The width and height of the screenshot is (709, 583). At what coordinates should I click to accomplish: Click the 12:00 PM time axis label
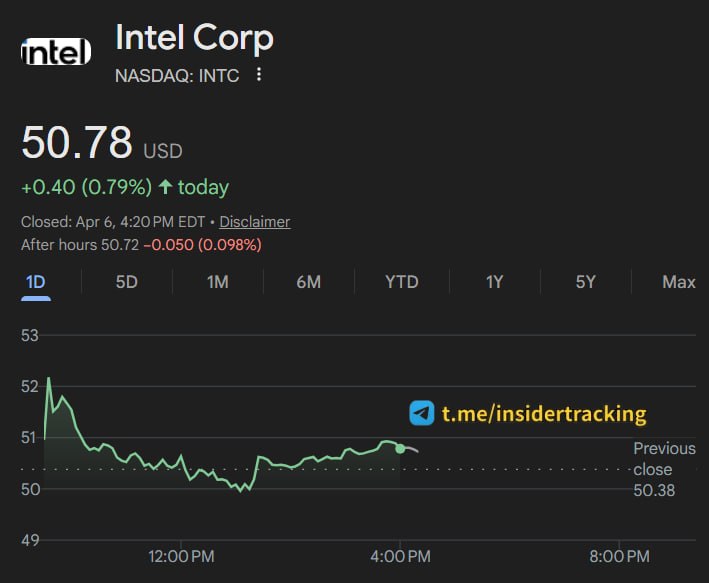tap(181, 556)
